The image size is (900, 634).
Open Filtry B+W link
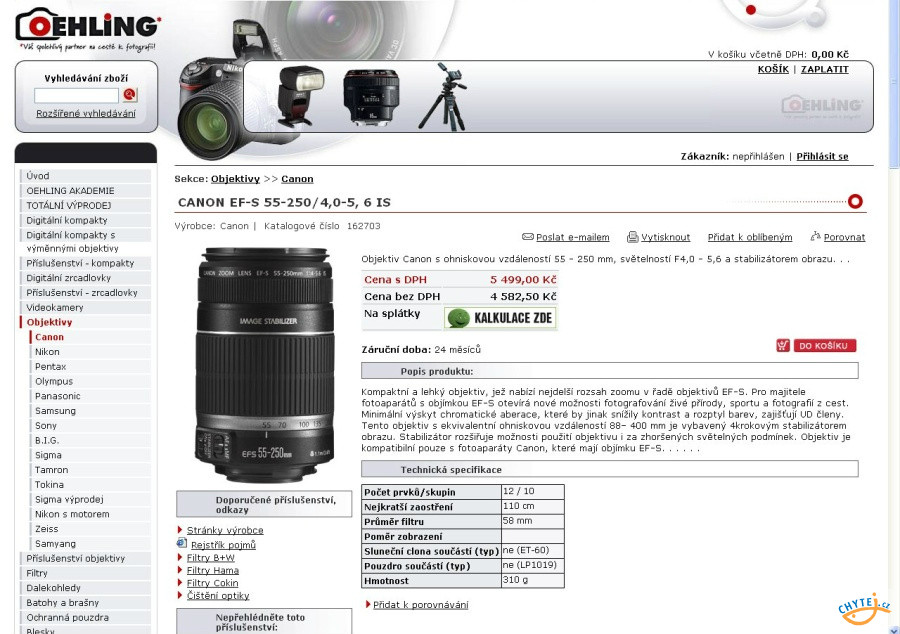(211, 558)
